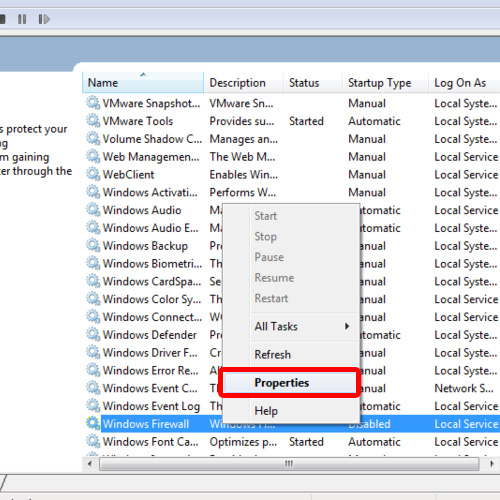Screen dimensions: 500x500
Task: Click gear icon beside WebClient
Action: pyautogui.click(x=93, y=174)
